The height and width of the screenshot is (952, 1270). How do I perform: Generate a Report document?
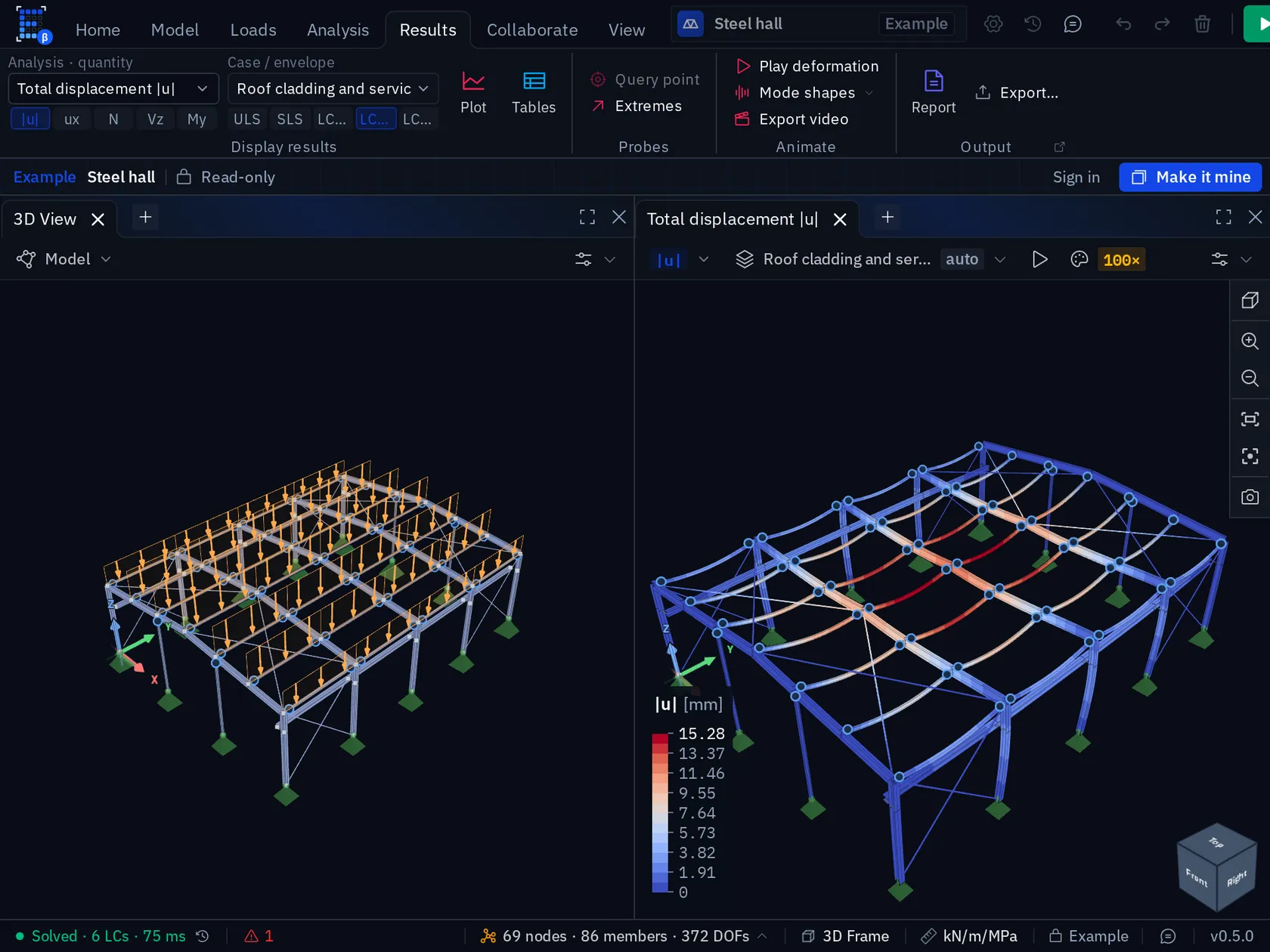pyautogui.click(x=934, y=92)
